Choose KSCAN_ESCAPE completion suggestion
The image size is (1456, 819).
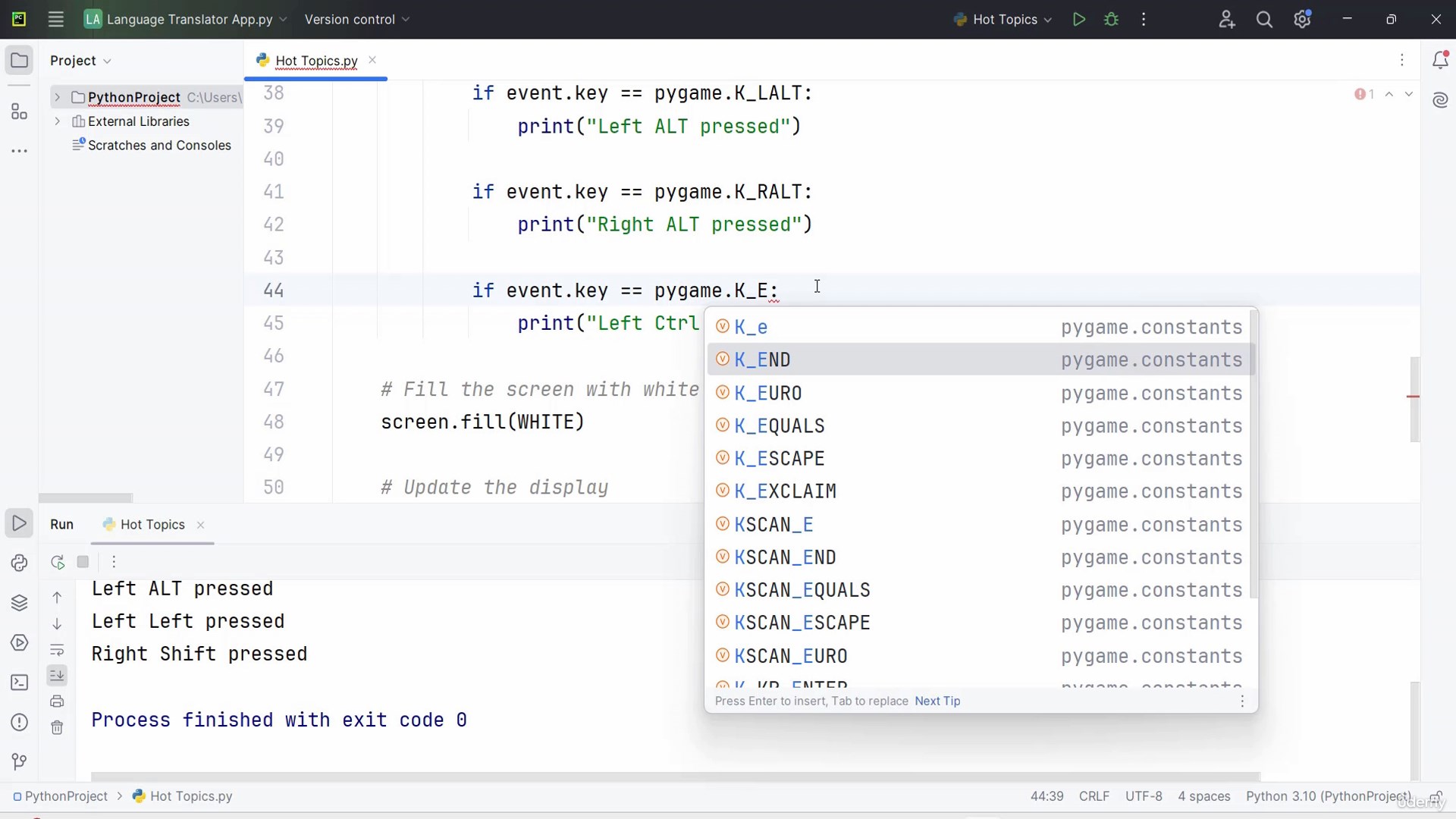(980, 623)
